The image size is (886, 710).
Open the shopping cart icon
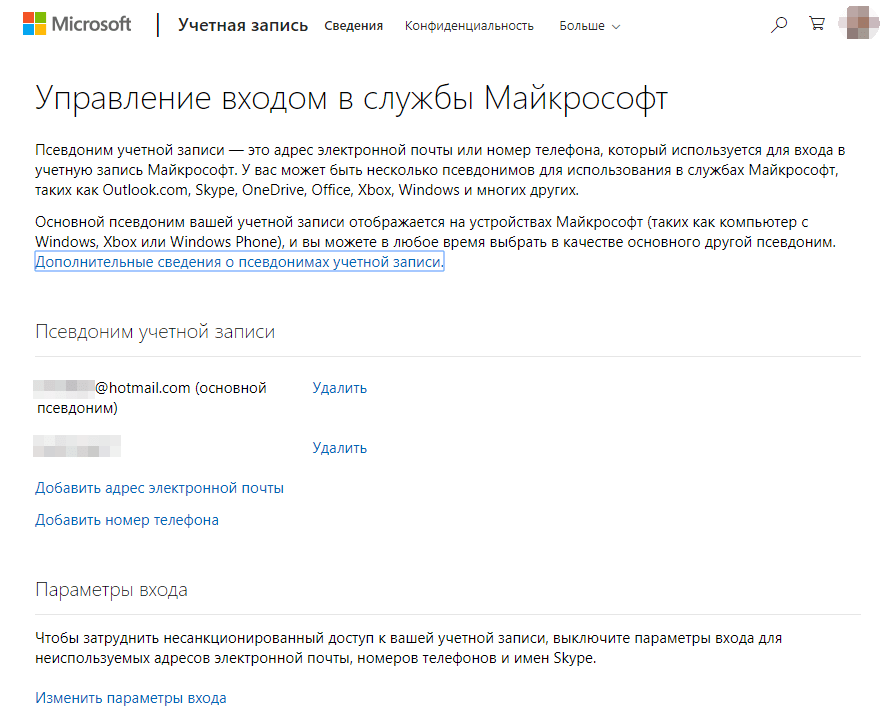pos(817,26)
